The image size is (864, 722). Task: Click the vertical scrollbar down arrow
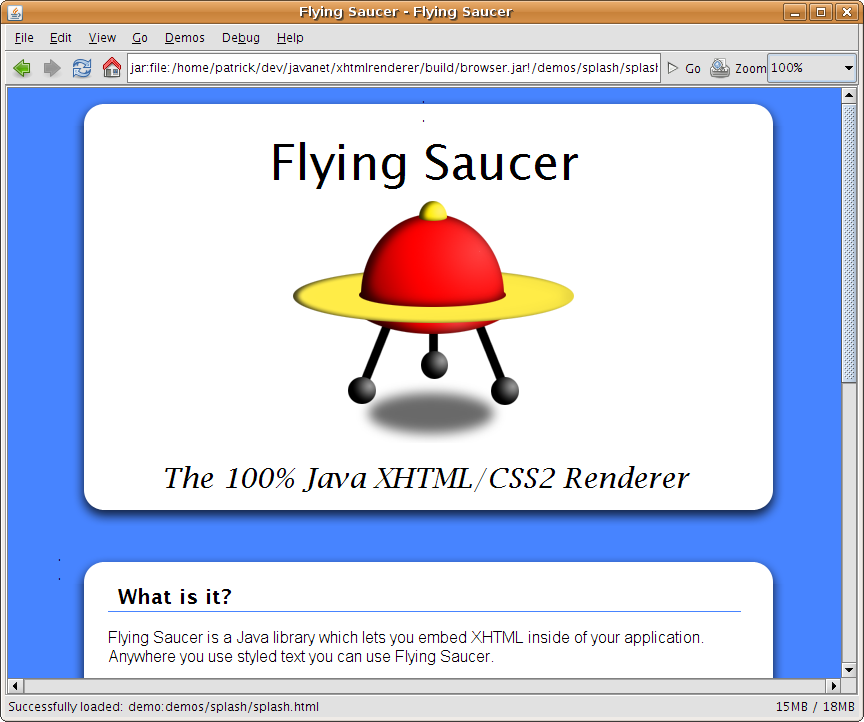coord(849,670)
